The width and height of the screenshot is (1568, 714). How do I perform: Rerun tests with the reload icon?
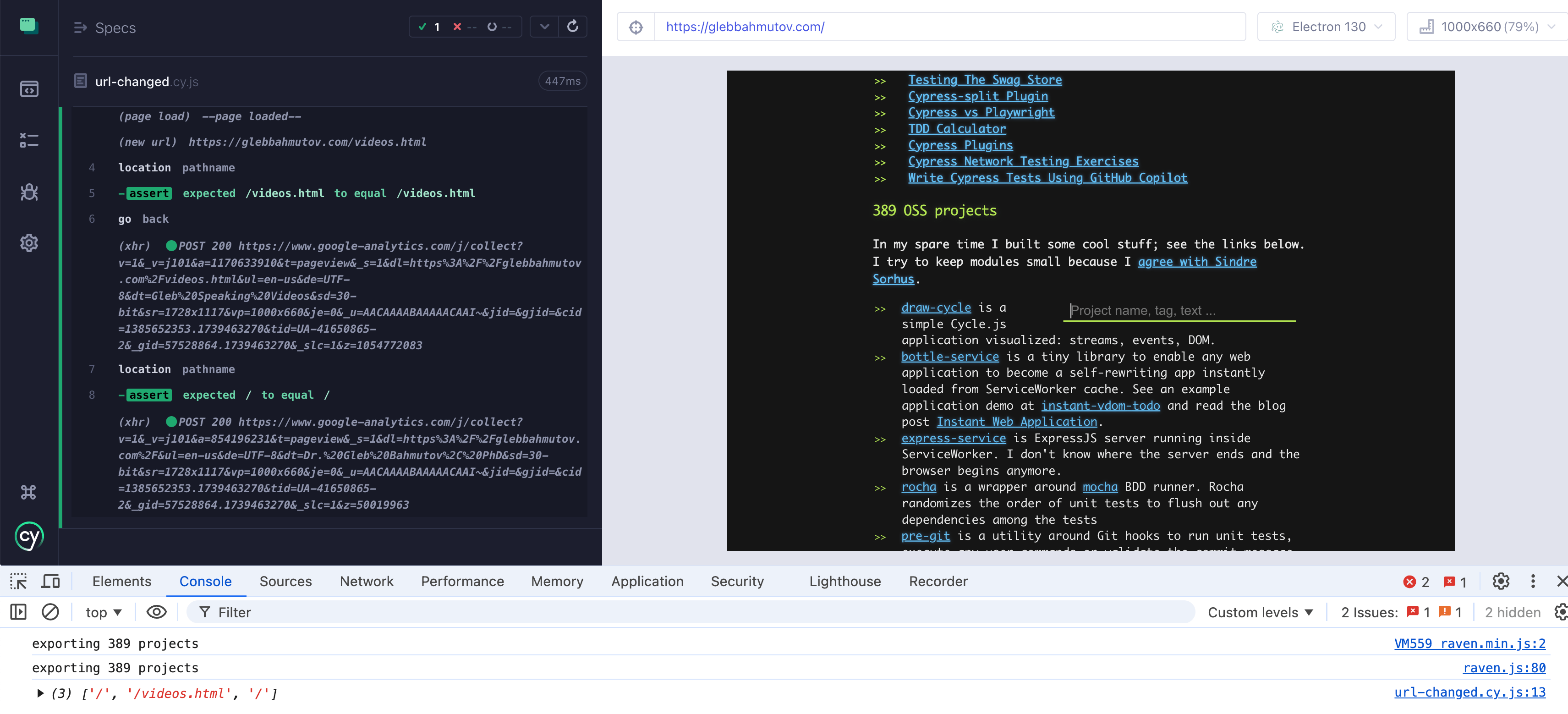pyautogui.click(x=572, y=26)
